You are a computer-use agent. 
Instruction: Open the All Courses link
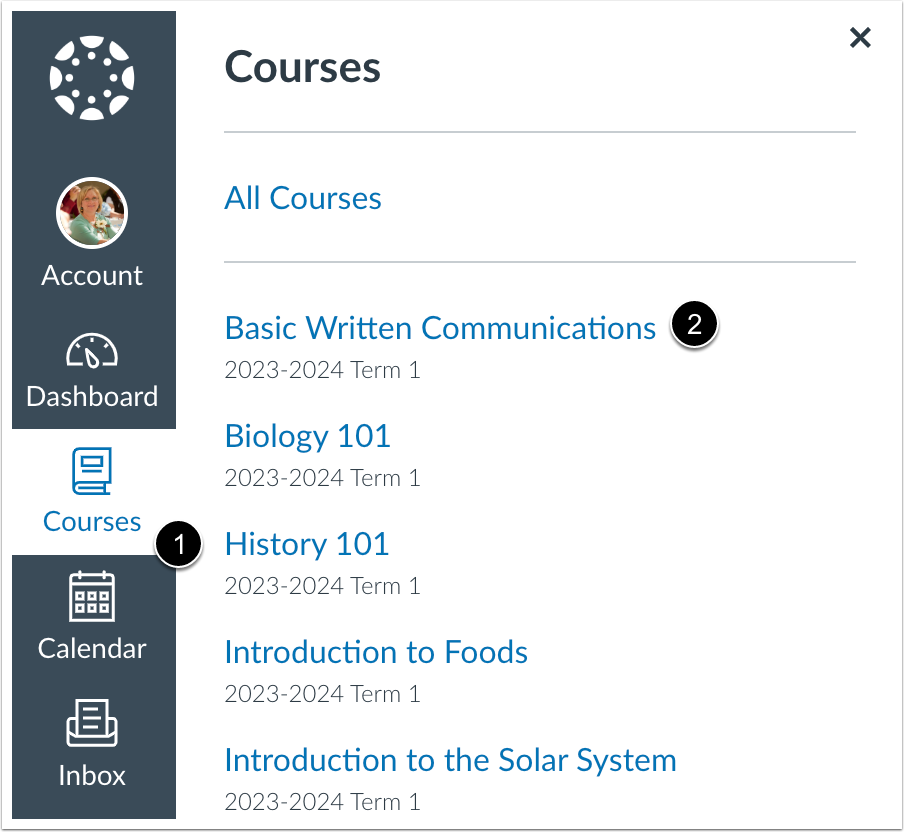pyautogui.click(x=302, y=198)
